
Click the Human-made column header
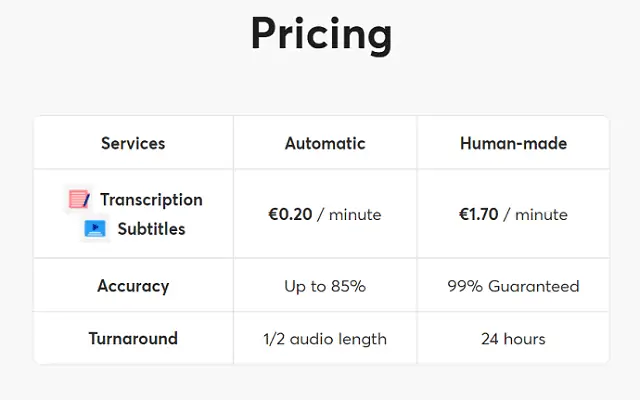513,143
